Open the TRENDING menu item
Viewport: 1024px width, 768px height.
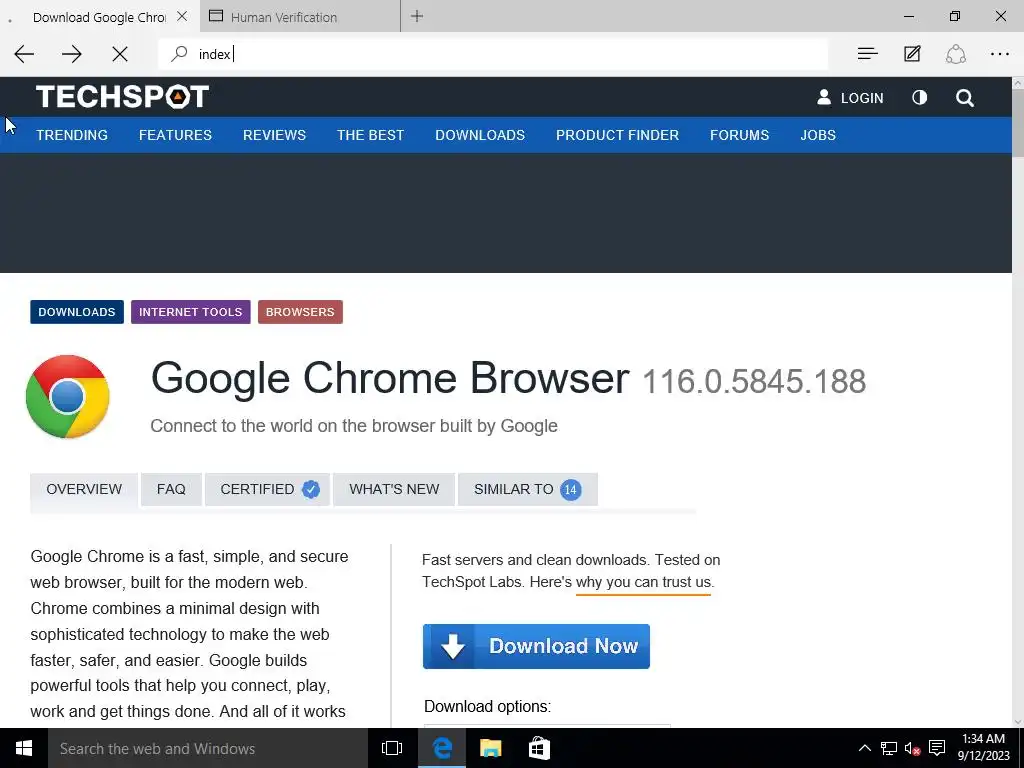click(x=72, y=135)
